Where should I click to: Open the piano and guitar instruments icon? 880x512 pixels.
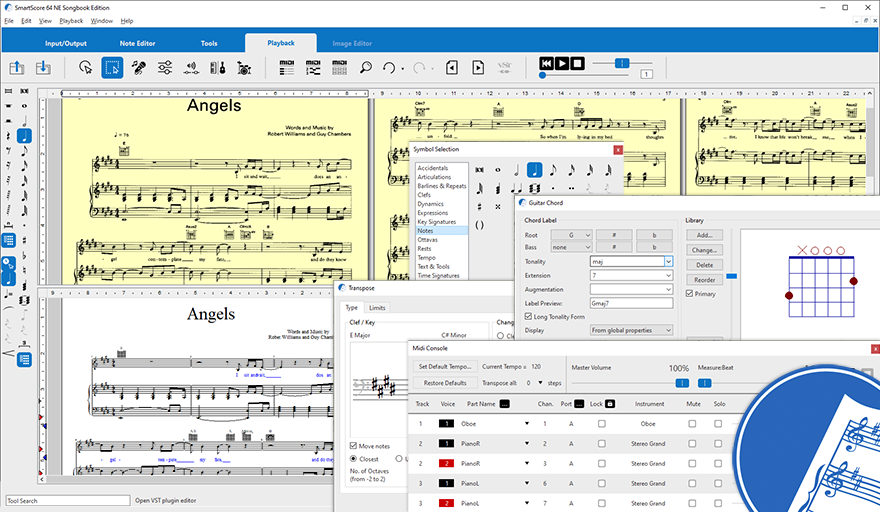218,68
